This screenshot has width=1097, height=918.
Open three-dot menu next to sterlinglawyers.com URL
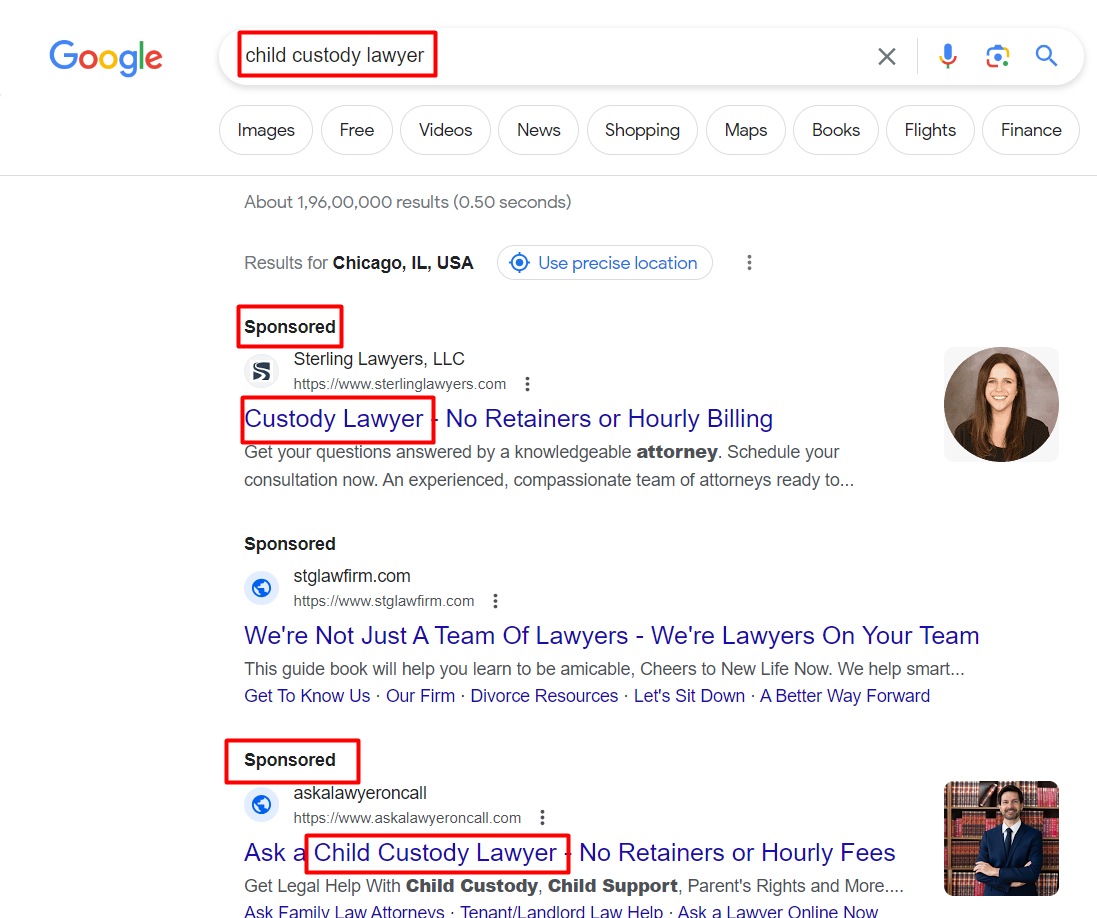(528, 384)
